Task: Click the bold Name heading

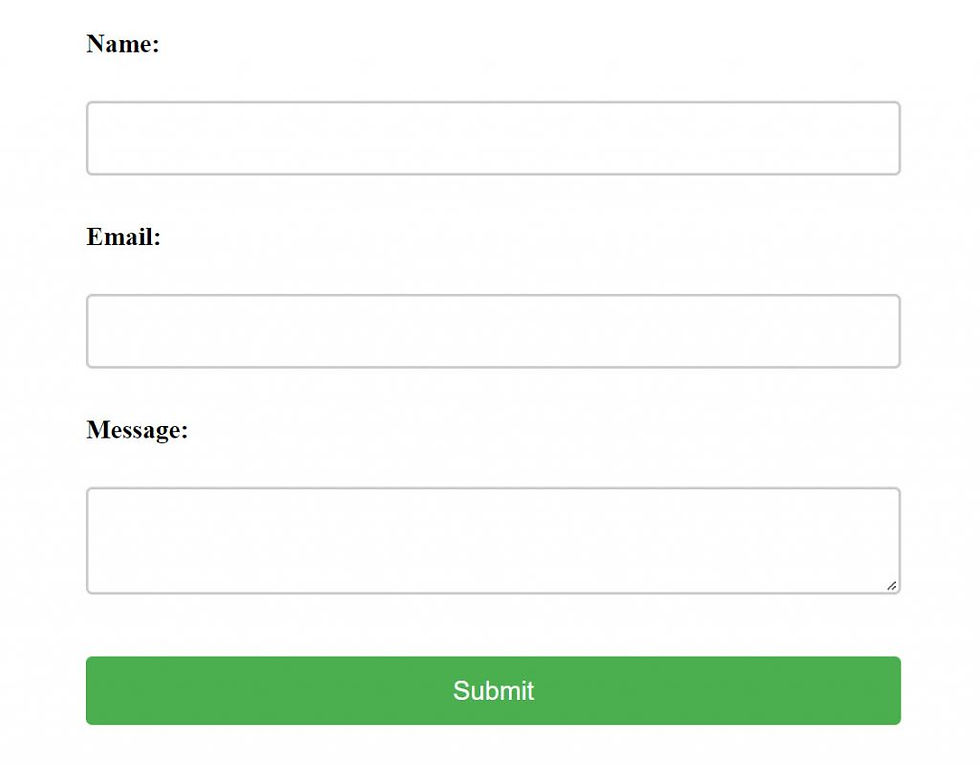Action: (x=123, y=44)
